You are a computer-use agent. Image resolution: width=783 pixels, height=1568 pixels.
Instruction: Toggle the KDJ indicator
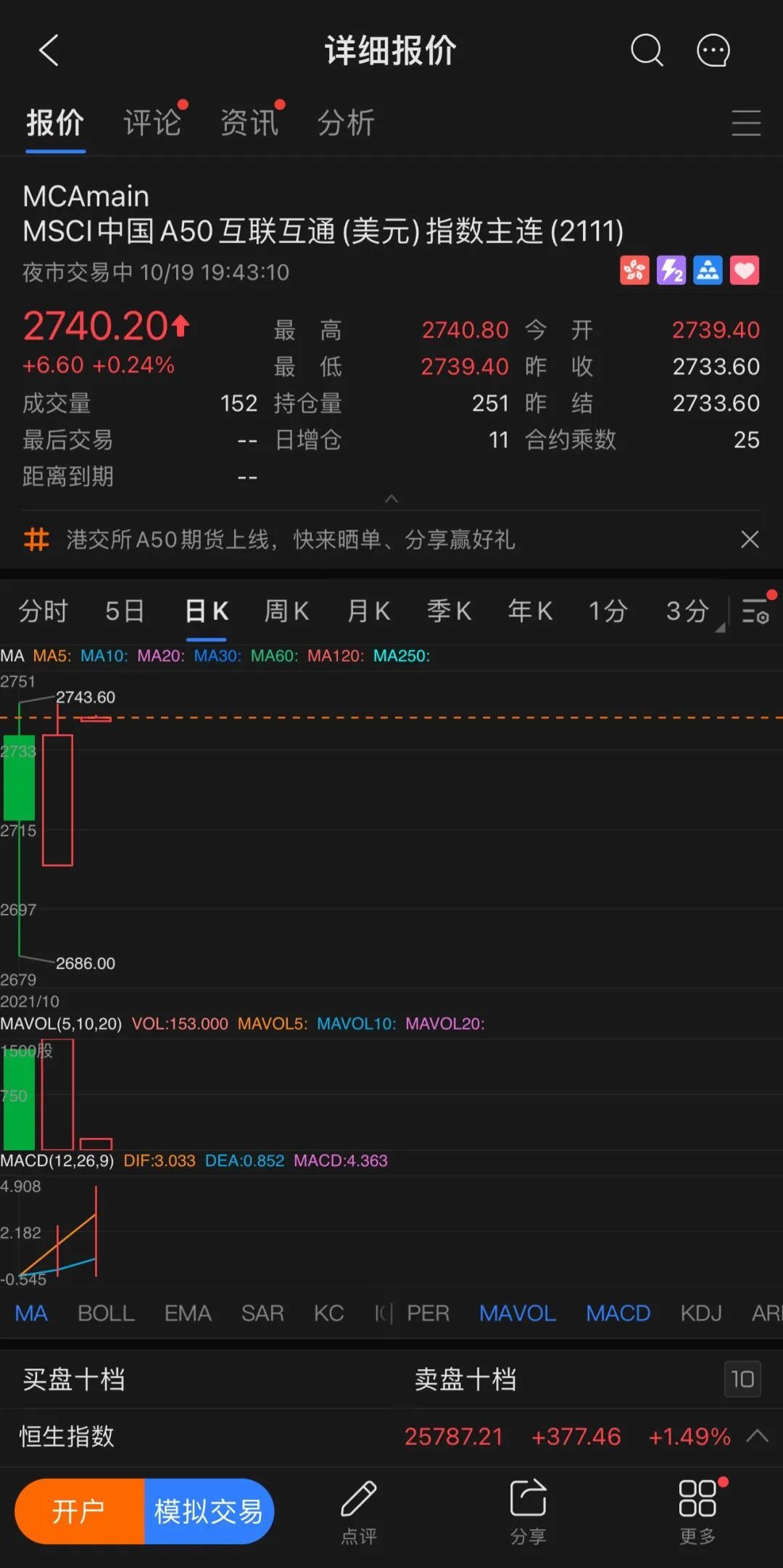pos(700,1313)
